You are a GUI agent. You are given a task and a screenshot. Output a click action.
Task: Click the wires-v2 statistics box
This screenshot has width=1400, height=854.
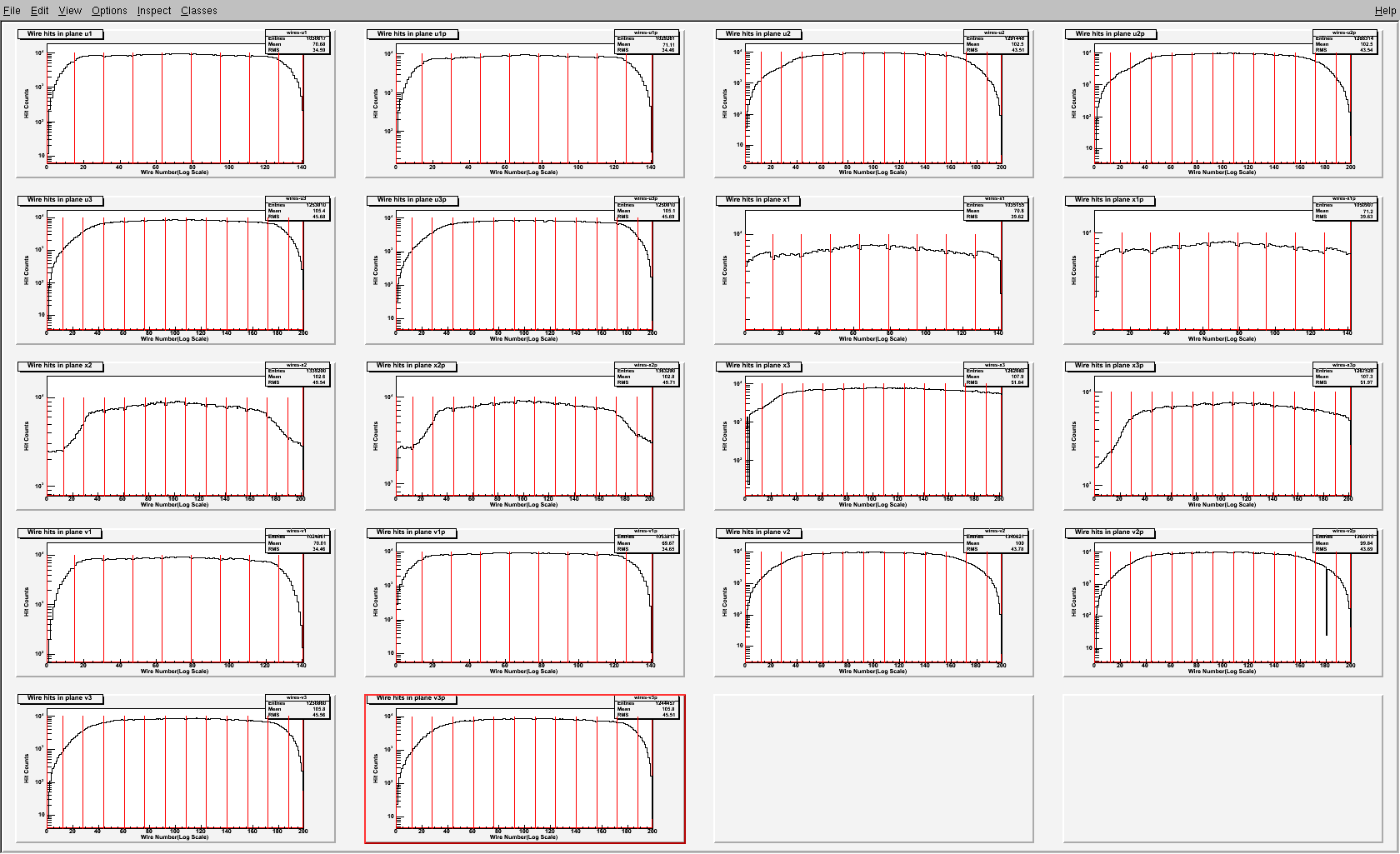click(995, 541)
